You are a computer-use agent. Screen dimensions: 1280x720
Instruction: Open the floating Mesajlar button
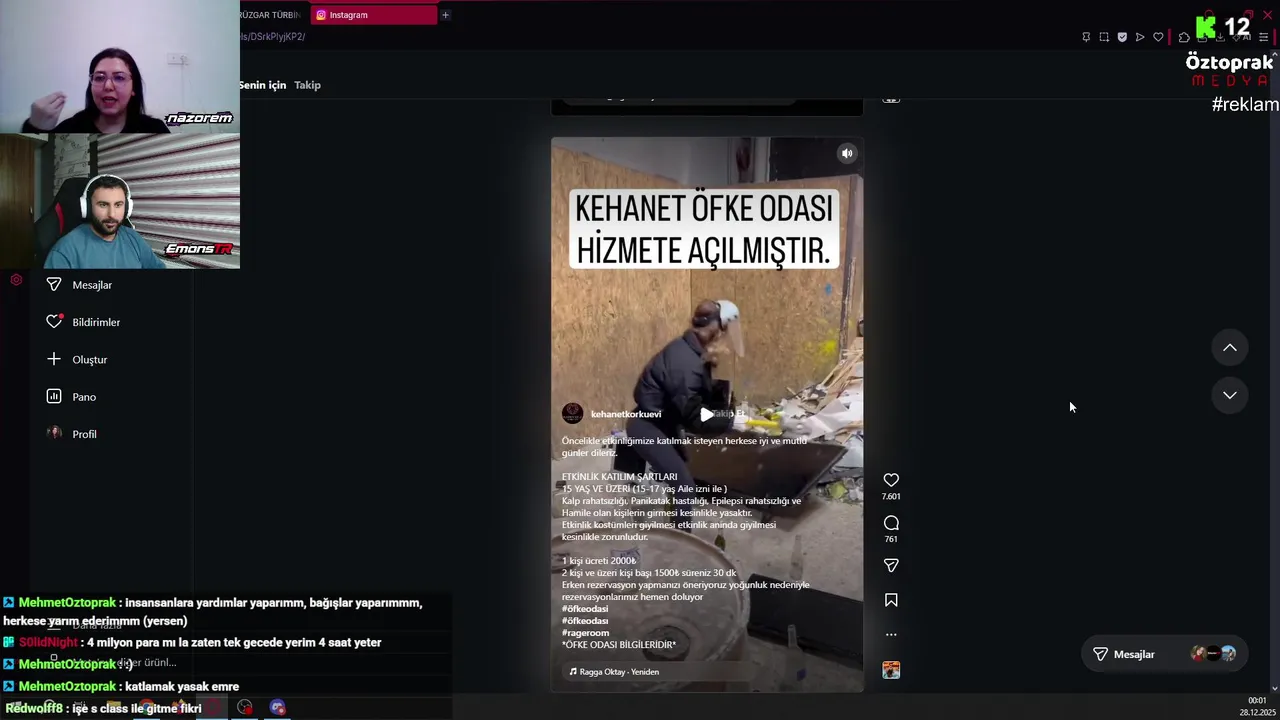(1166, 654)
